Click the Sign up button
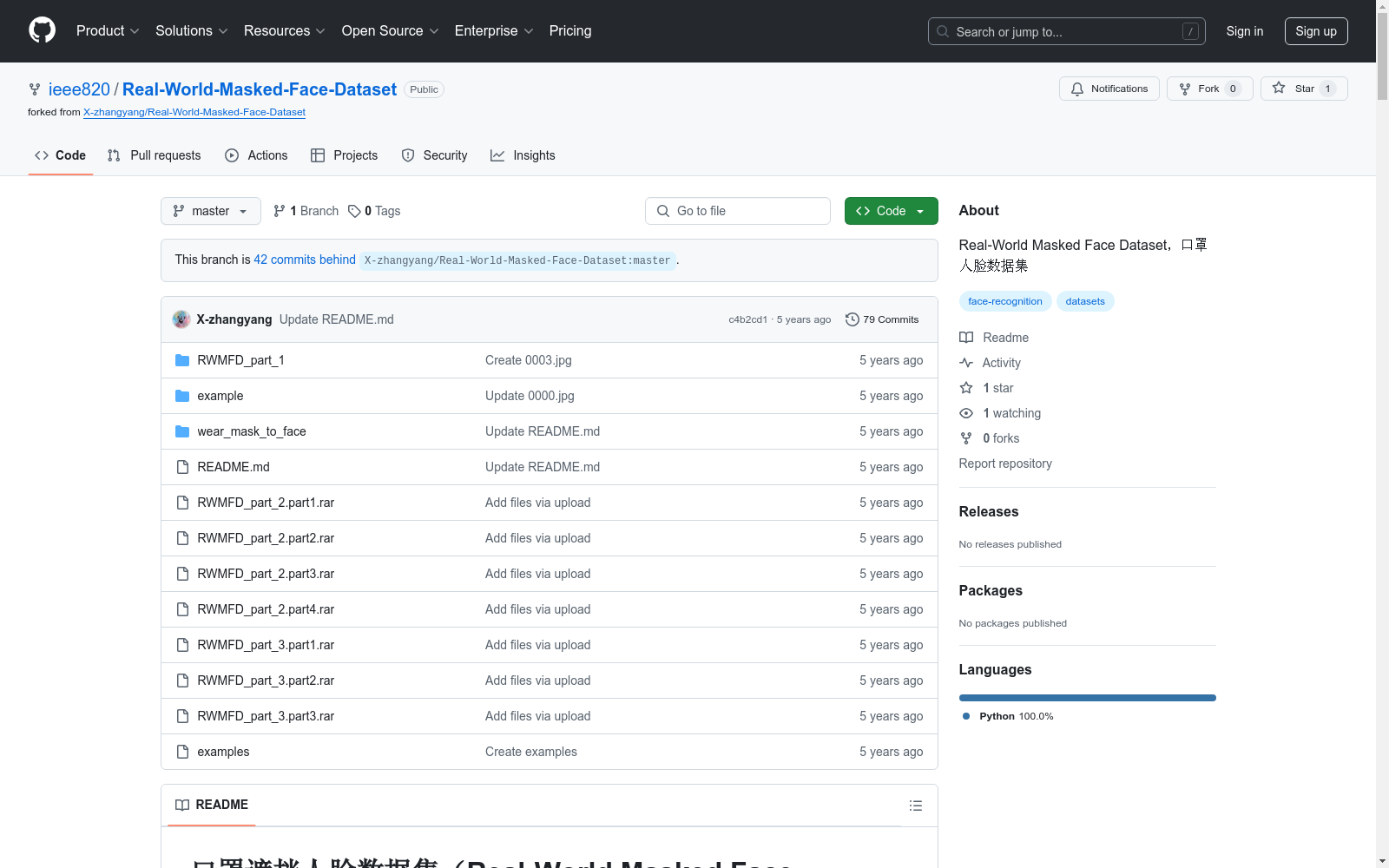 click(1316, 31)
